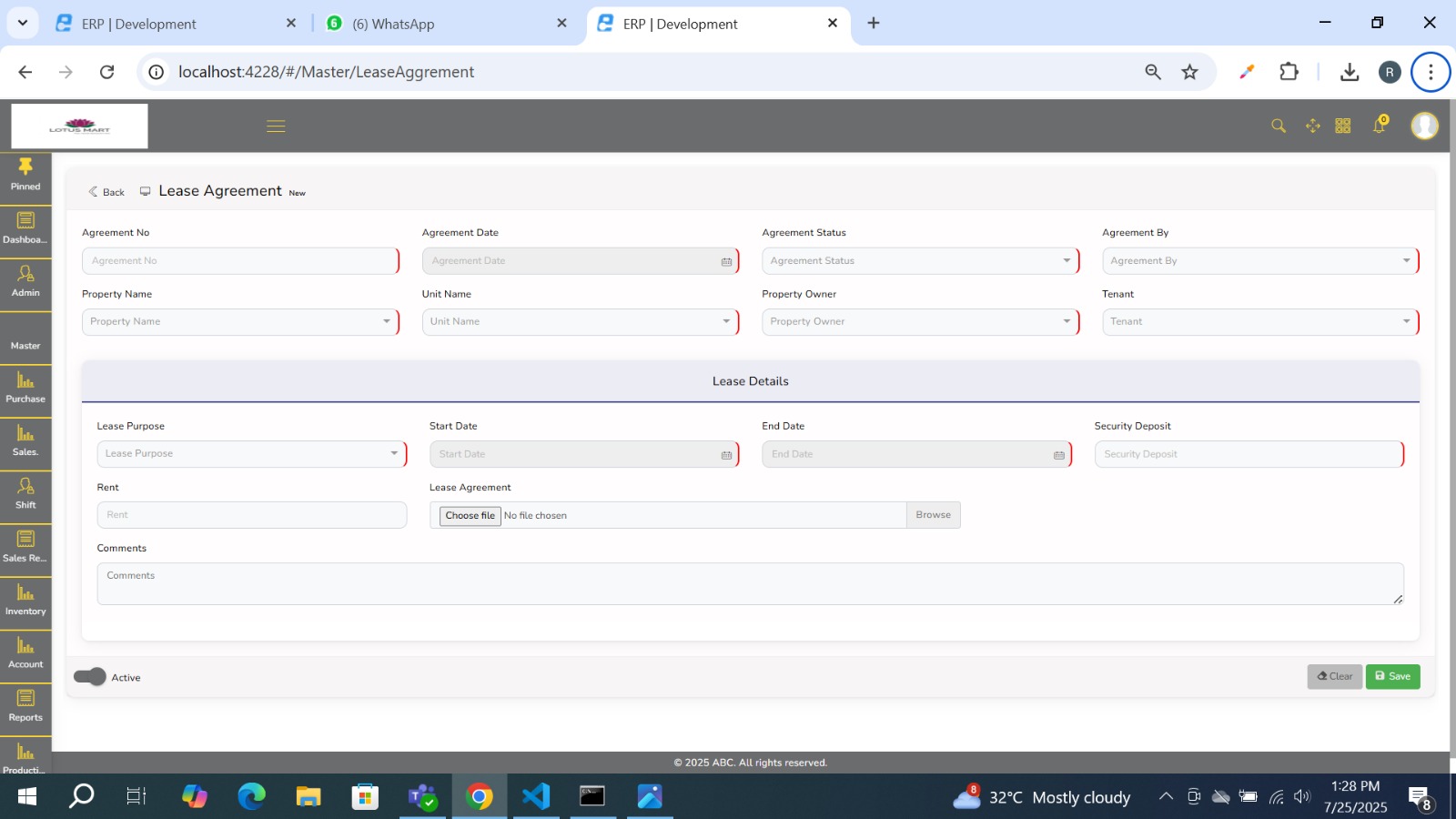1456x819 pixels.
Task: Click the Clear button
Action: (x=1334, y=676)
